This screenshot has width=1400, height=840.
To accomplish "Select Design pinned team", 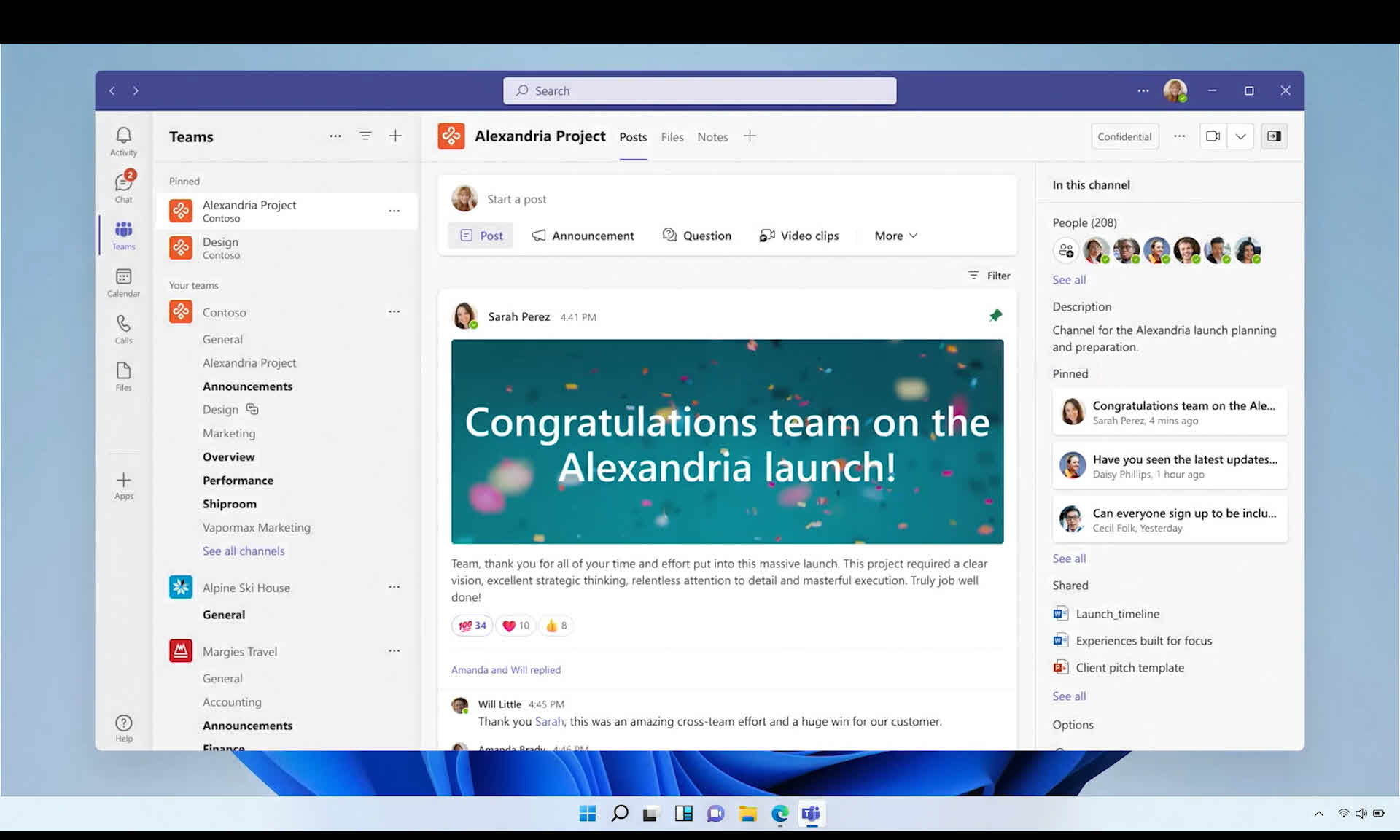I will (286, 248).
